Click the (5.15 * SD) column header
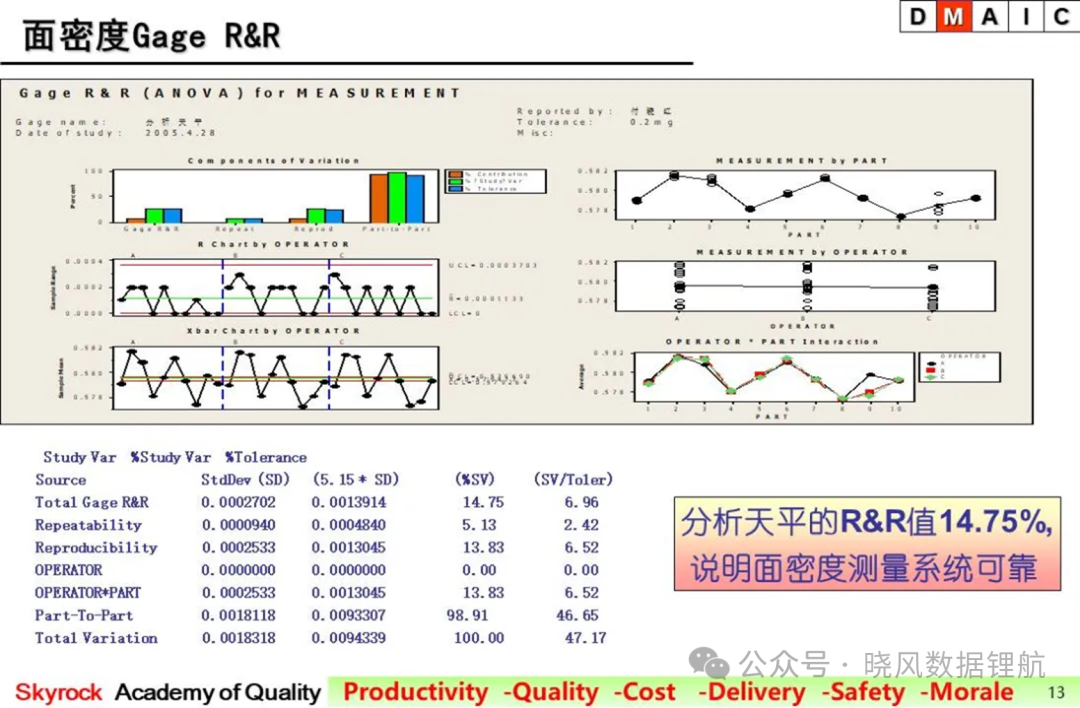This screenshot has width=1080, height=708. (355, 480)
